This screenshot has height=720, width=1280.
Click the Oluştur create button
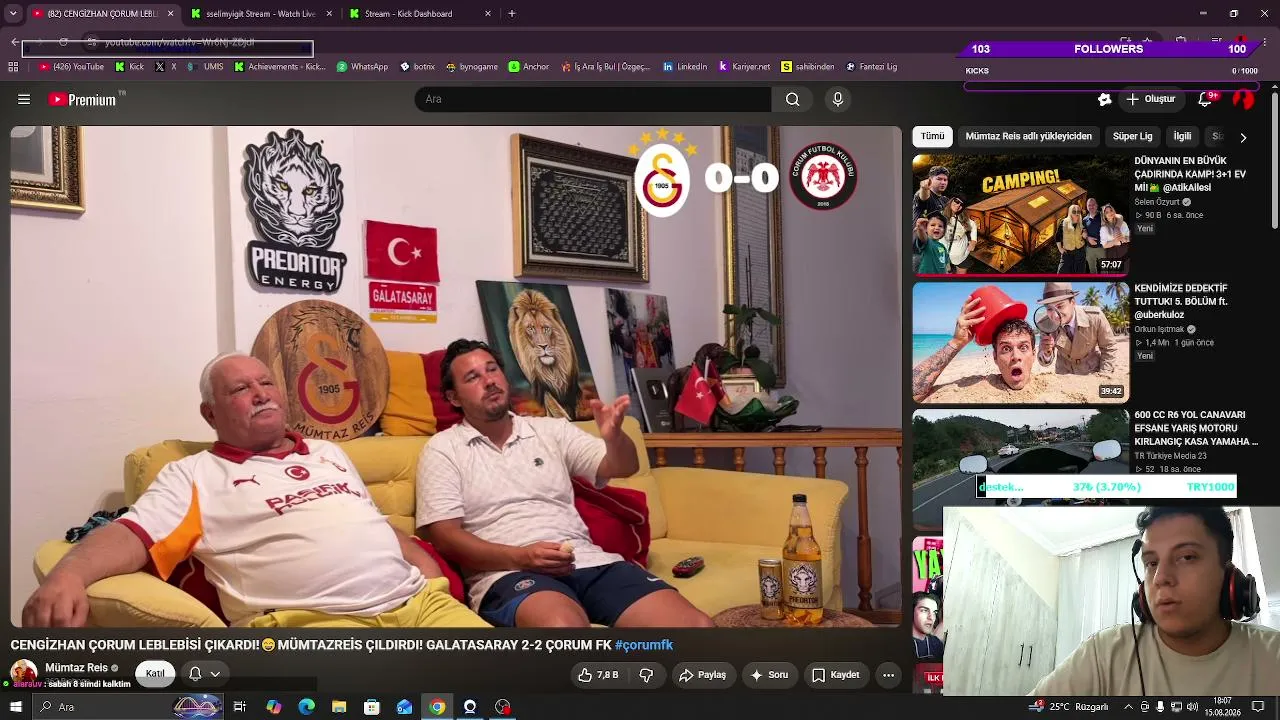(x=1150, y=99)
